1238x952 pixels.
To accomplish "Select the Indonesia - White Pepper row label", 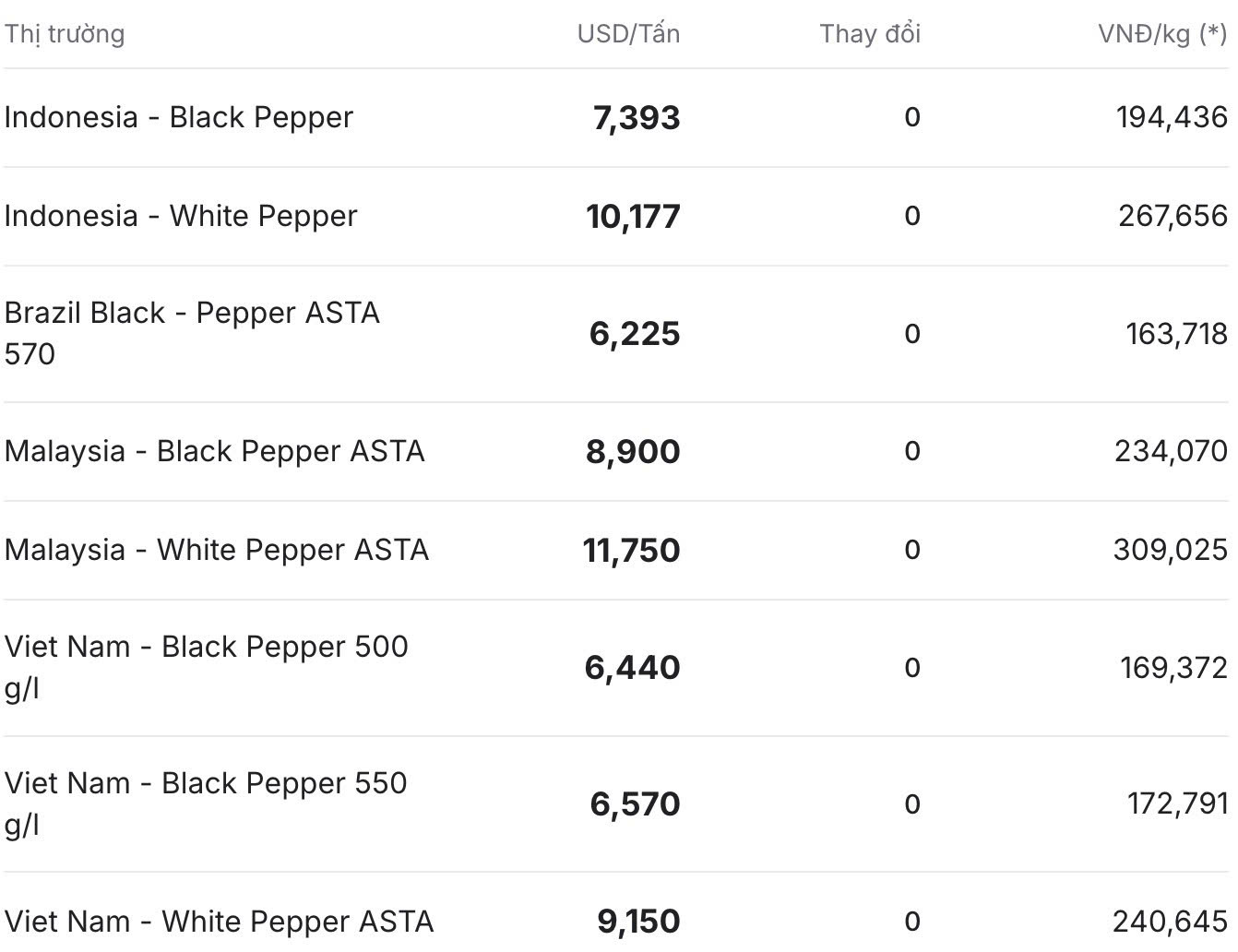I will (181, 216).
